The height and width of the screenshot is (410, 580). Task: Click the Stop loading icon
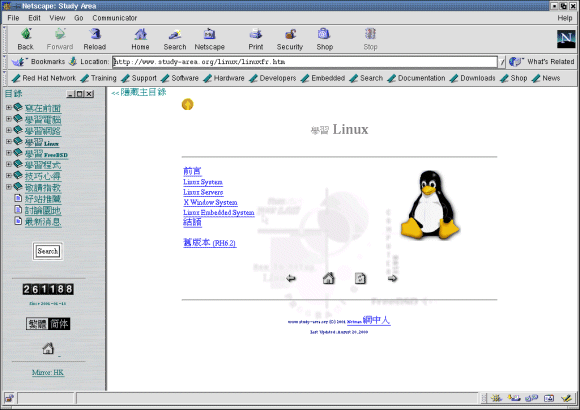pyautogui.click(x=370, y=34)
